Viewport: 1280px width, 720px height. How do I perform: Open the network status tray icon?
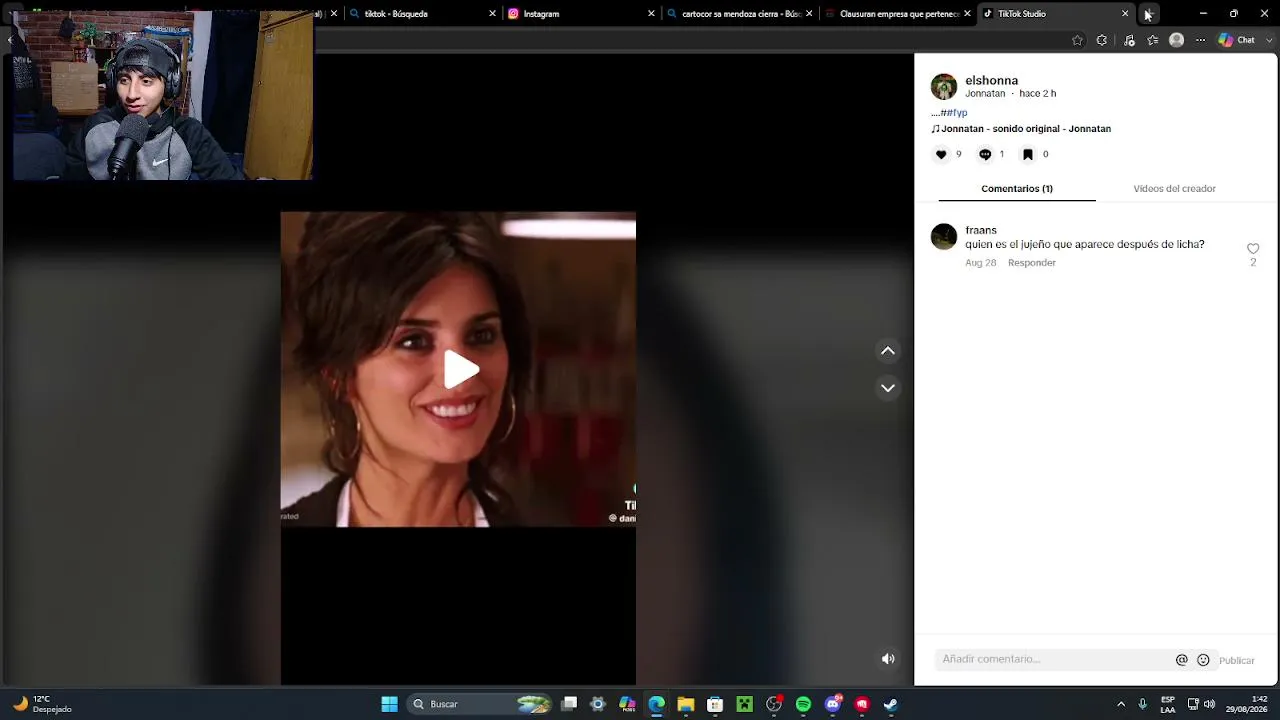click(1193, 704)
